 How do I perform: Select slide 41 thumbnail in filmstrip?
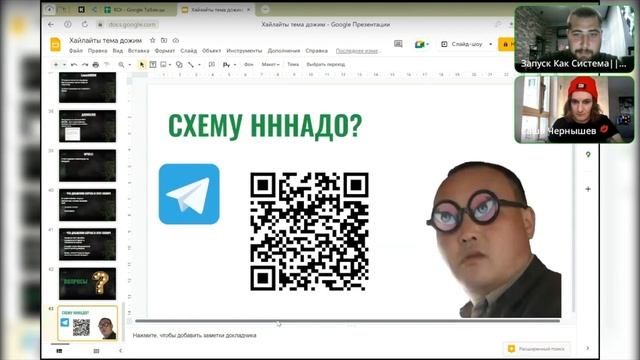point(87,244)
